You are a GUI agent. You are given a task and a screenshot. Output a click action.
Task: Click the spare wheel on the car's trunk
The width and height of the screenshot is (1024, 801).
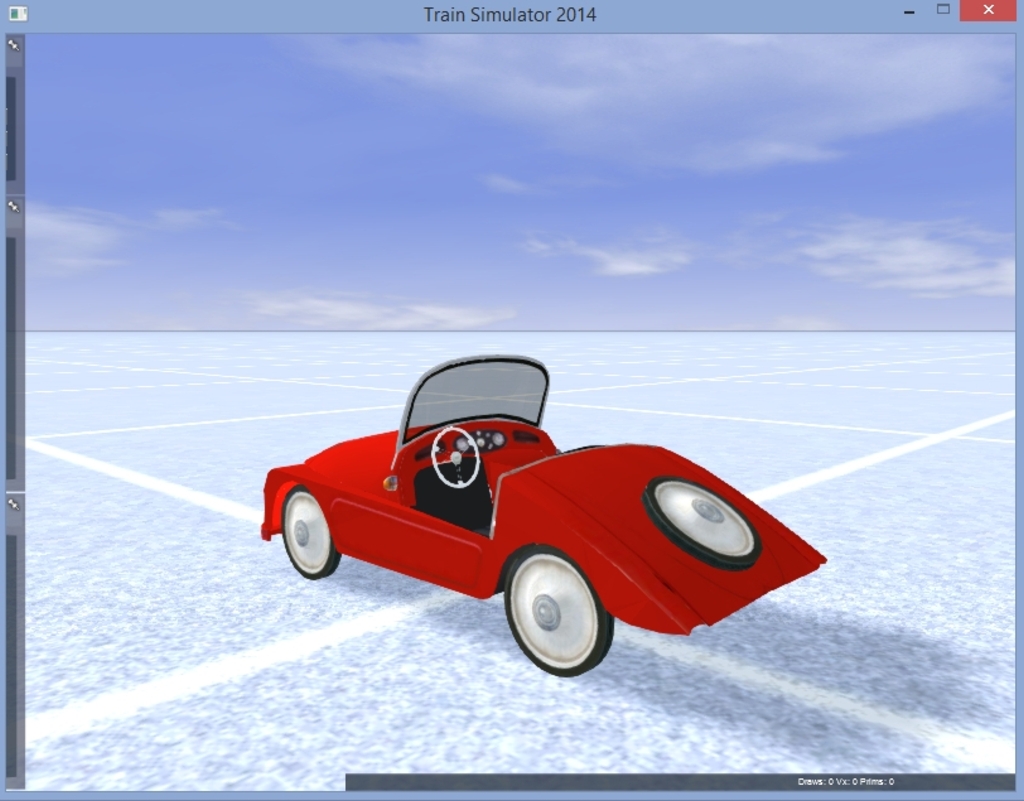703,523
